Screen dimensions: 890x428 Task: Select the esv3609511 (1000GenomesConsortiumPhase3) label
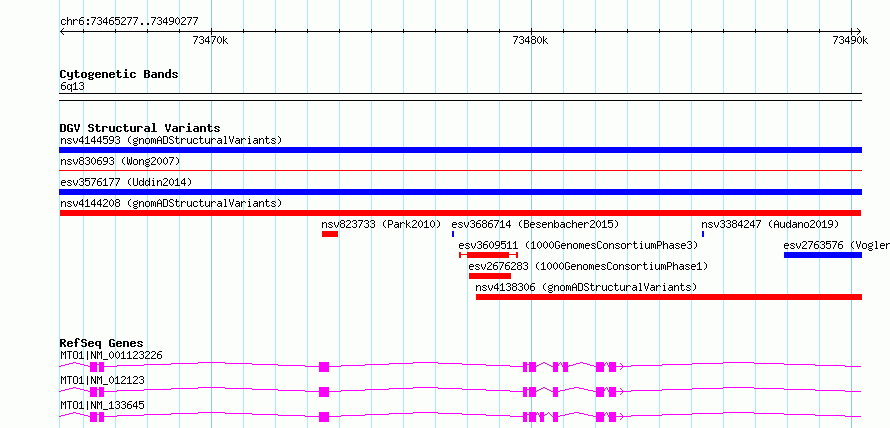(x=578, y=246)
